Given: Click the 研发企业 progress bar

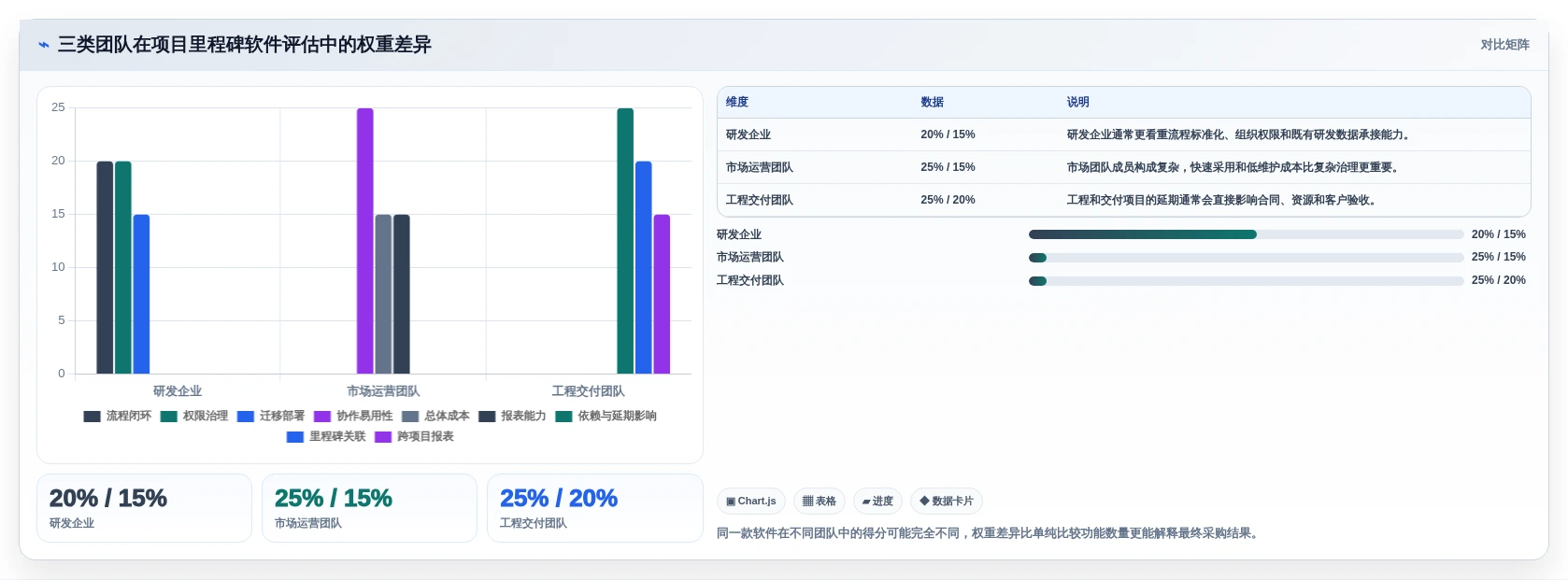Looking at the screenshot, I should pyautogui.click(x=1246, y=234).
